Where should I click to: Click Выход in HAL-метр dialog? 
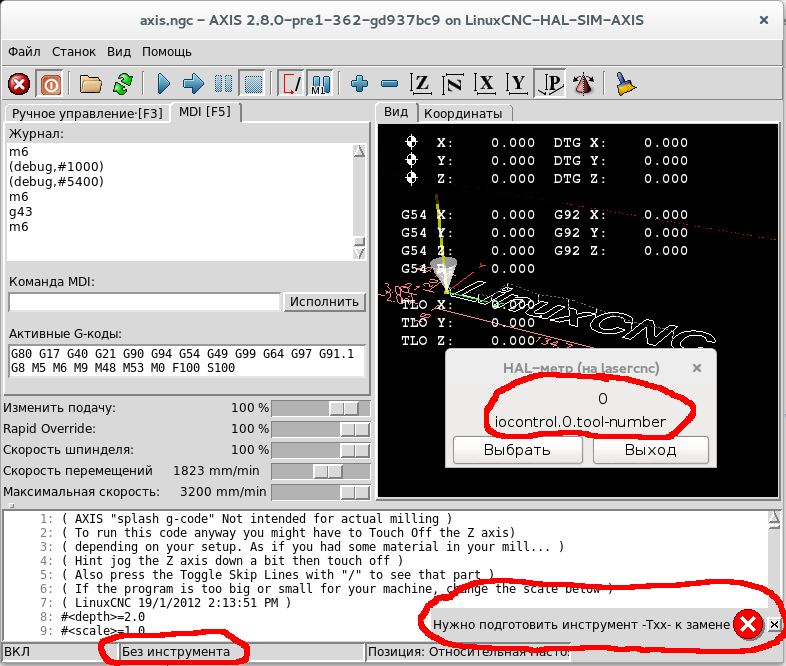tap(650, 450)
